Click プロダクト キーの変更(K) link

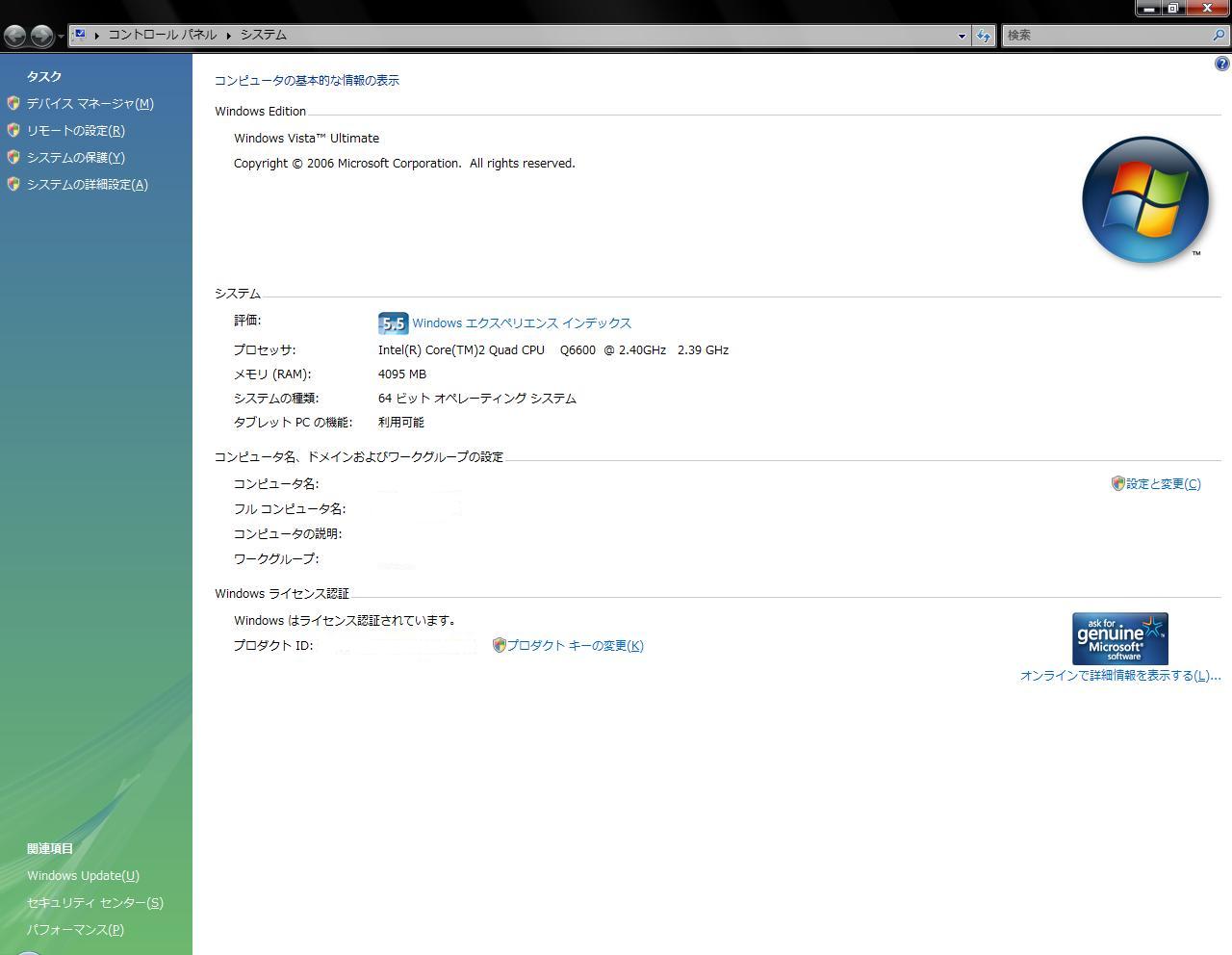point(575,646)
